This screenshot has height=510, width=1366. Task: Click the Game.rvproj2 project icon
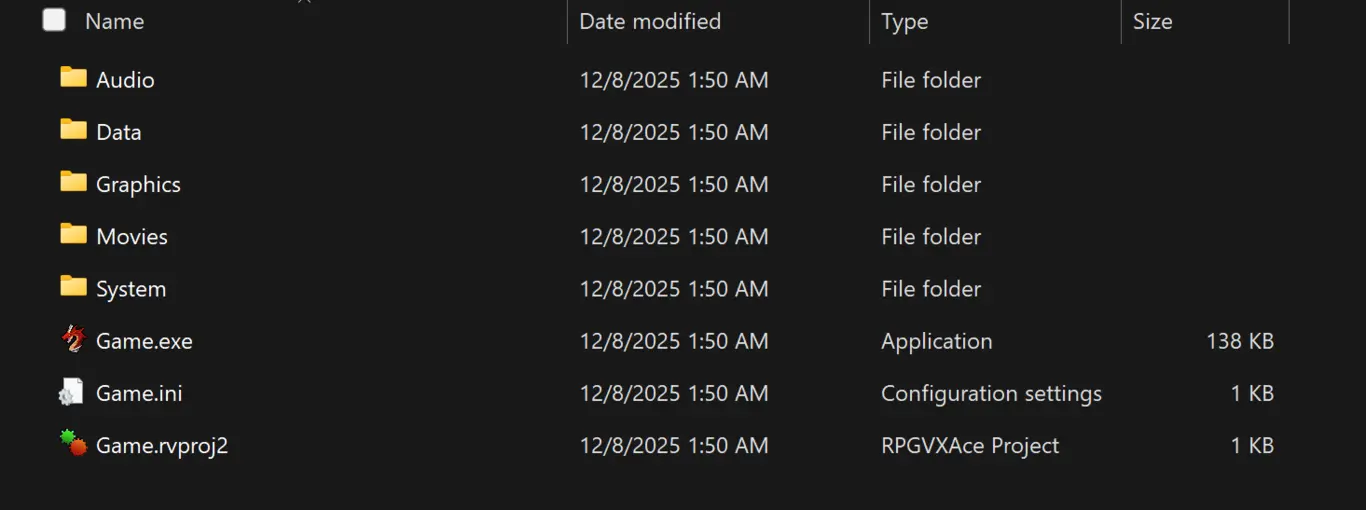(73, 444)
